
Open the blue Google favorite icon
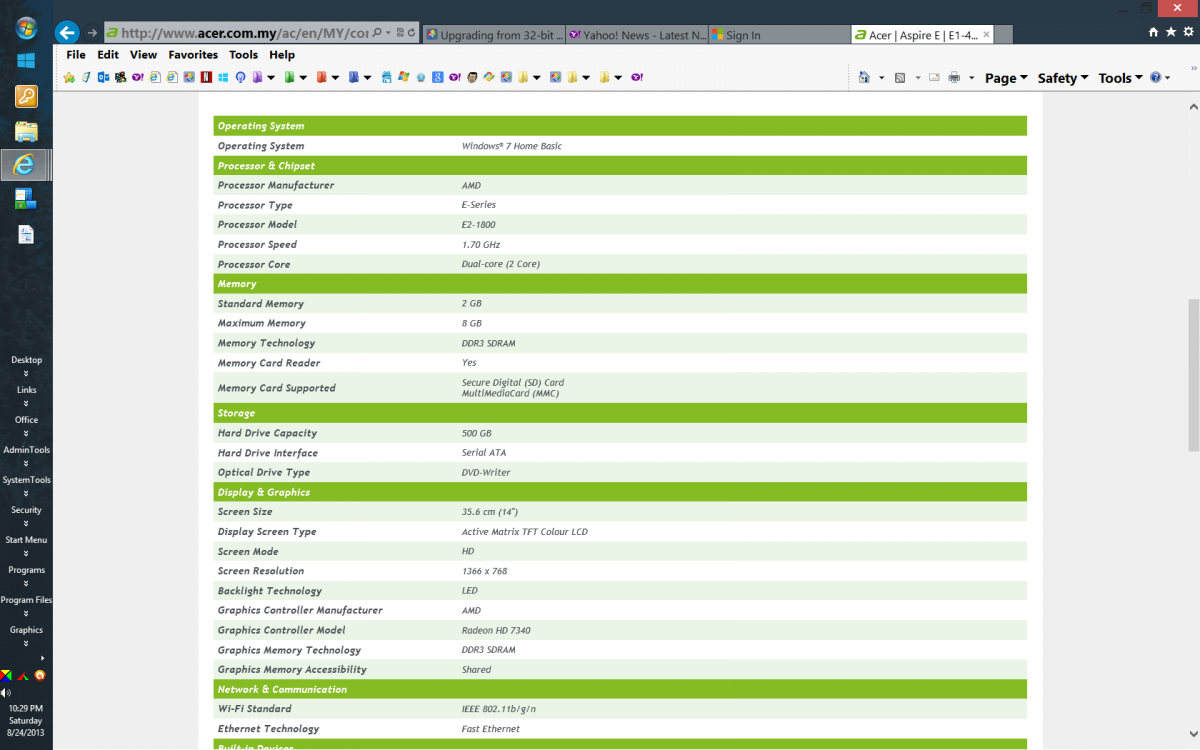[438, 77]
